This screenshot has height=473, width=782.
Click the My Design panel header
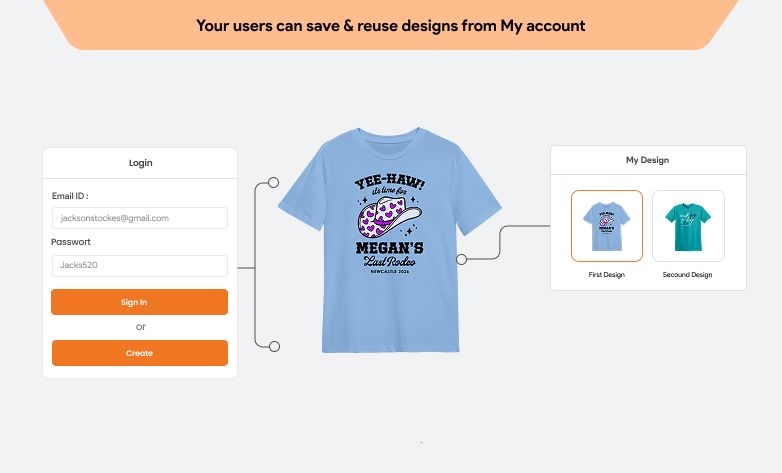647,160
